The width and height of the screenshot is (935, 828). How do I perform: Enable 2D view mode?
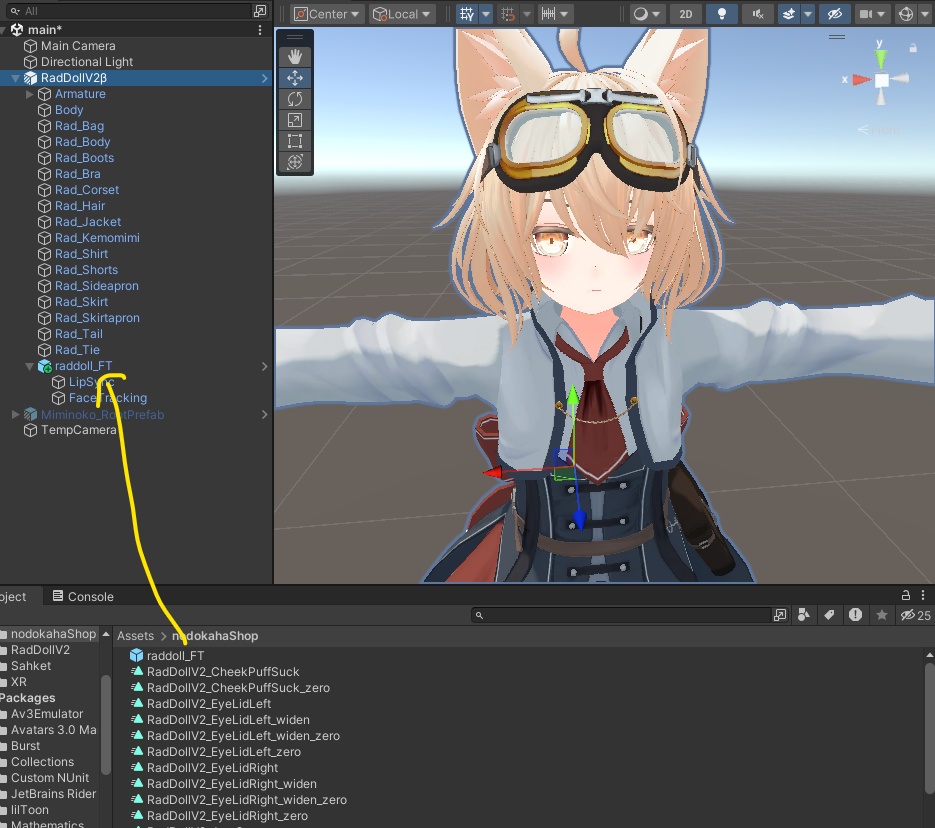click(686, 13)
